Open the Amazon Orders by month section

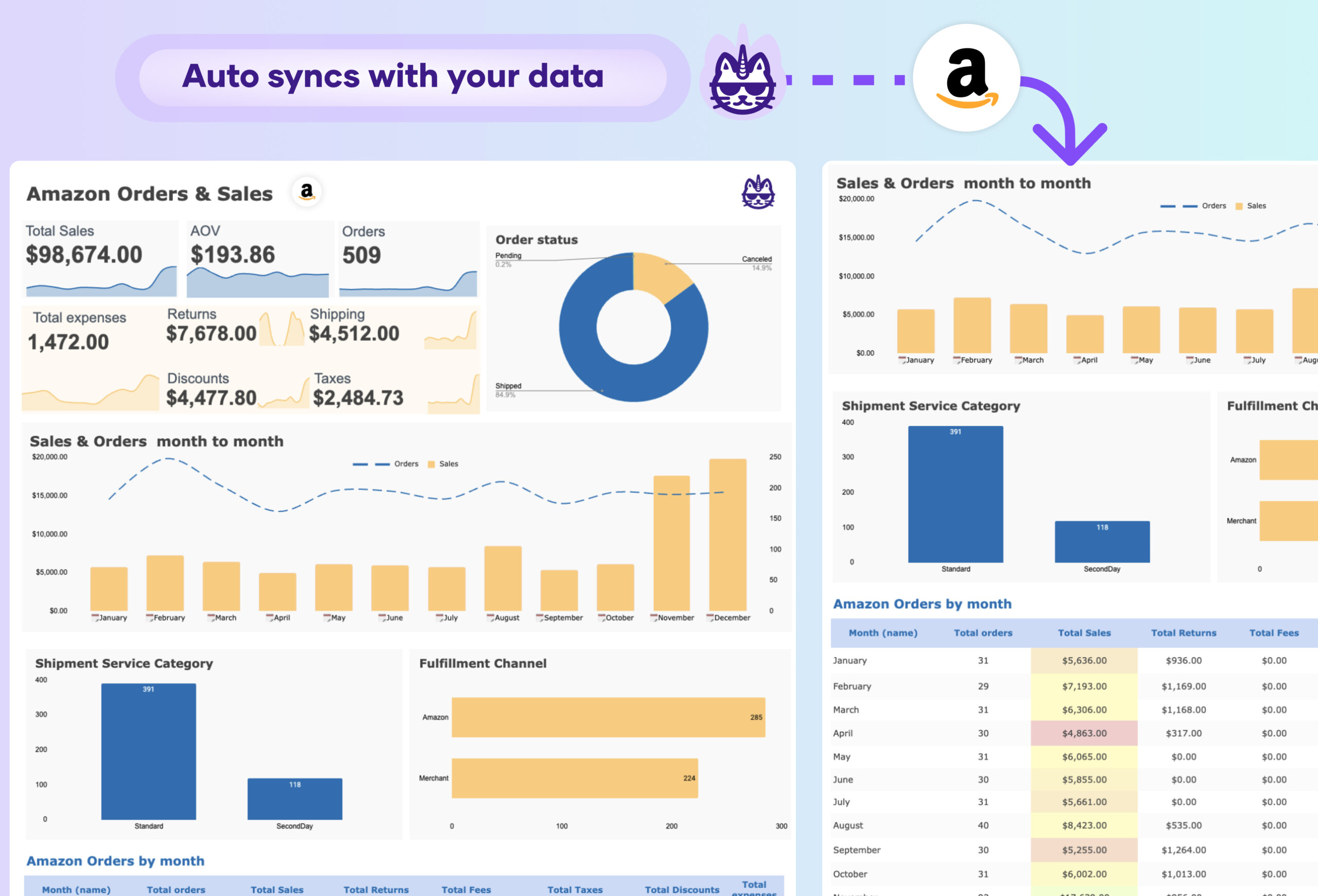pyautogui.click(x=922, y=604)
